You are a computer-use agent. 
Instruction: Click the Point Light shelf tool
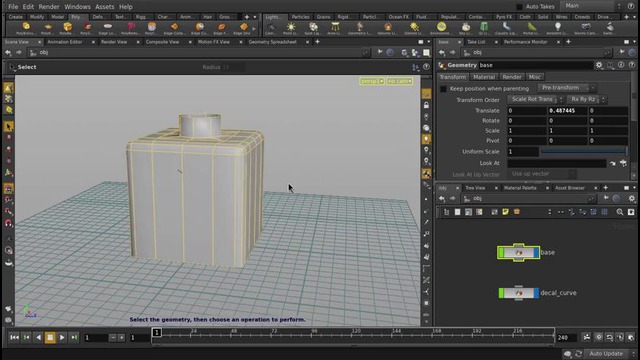tap(291, 28)
